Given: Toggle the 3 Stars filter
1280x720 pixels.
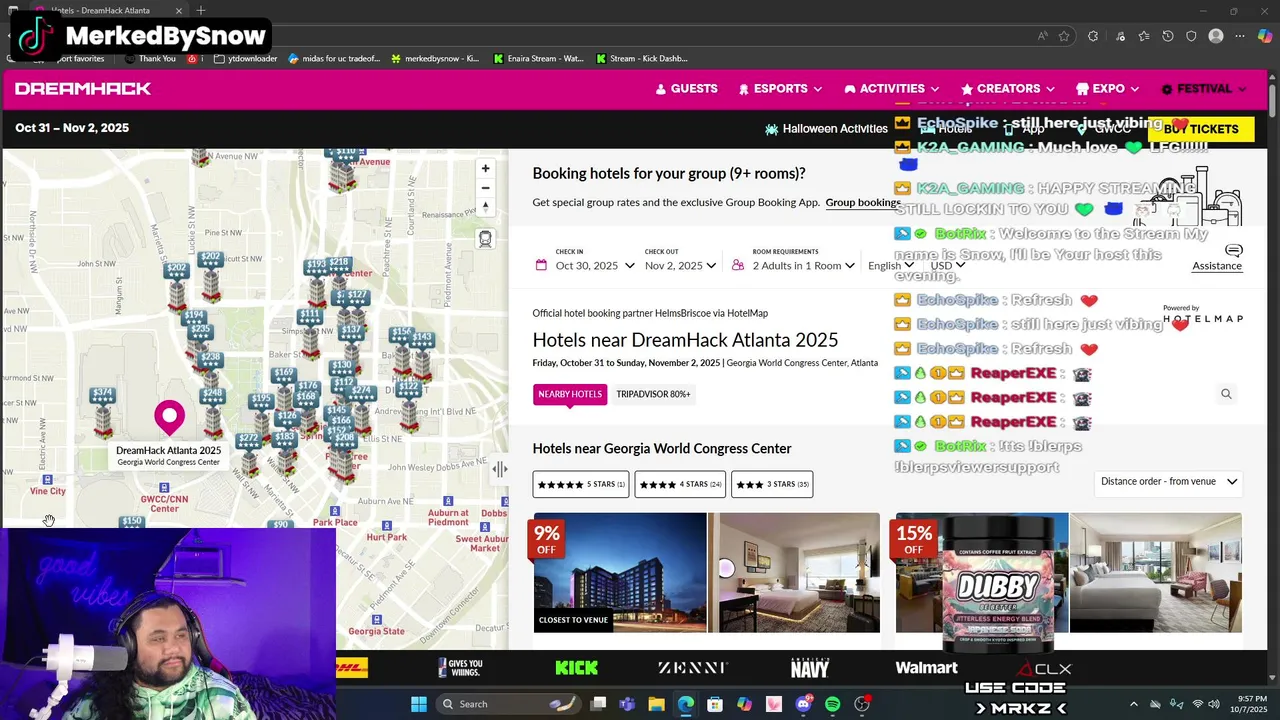Looking at the screenshot, I should point(772,484).
